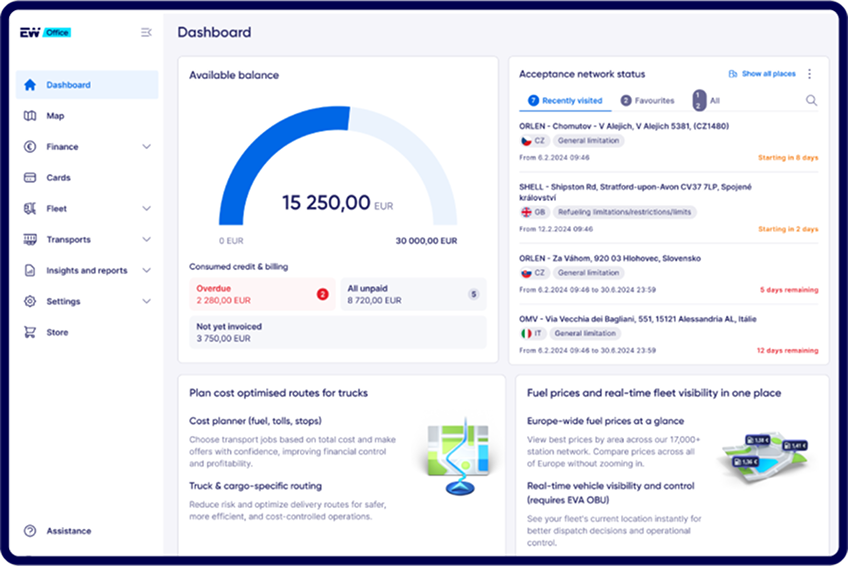The height and width of the screenshot is (566, 848).
Task: Expand the Settings menu chevron
Action: coord(147,301)
